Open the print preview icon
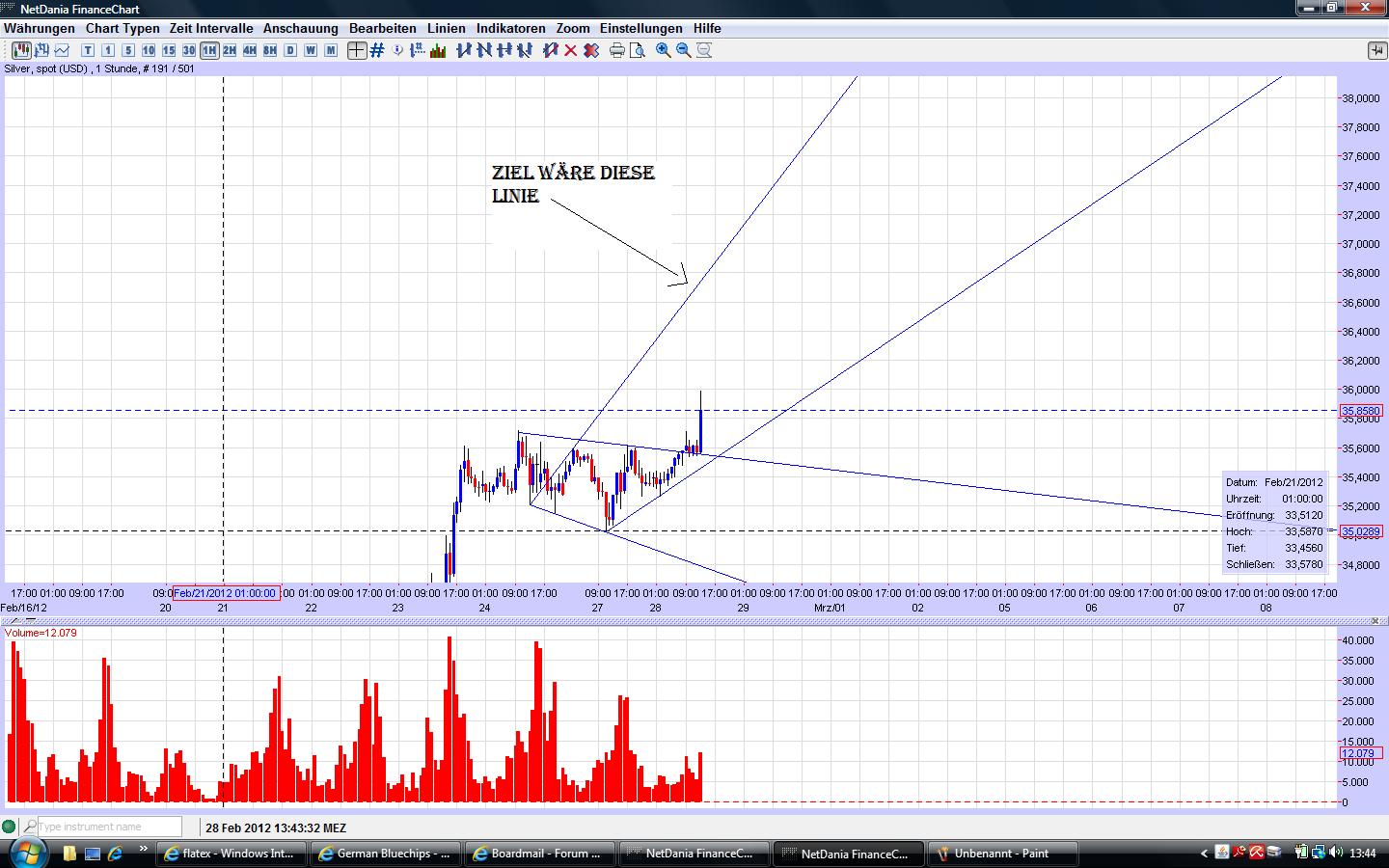 638,50
